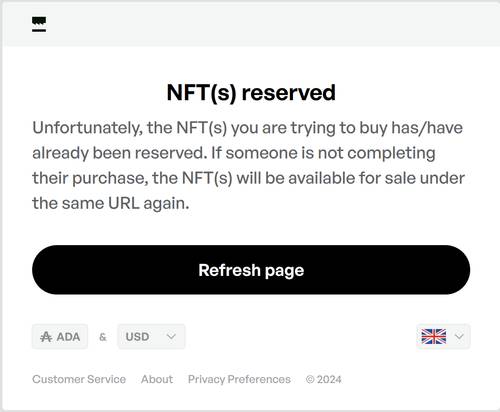Click the site logo in the header
This screenshot has width=500, height=412.
click(39, 25)
